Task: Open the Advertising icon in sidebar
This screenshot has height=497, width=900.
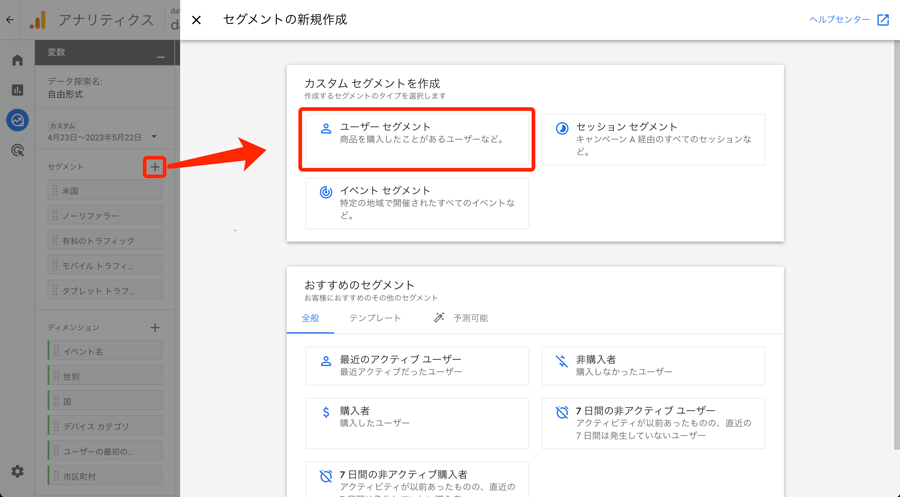Action: (17, 150)
